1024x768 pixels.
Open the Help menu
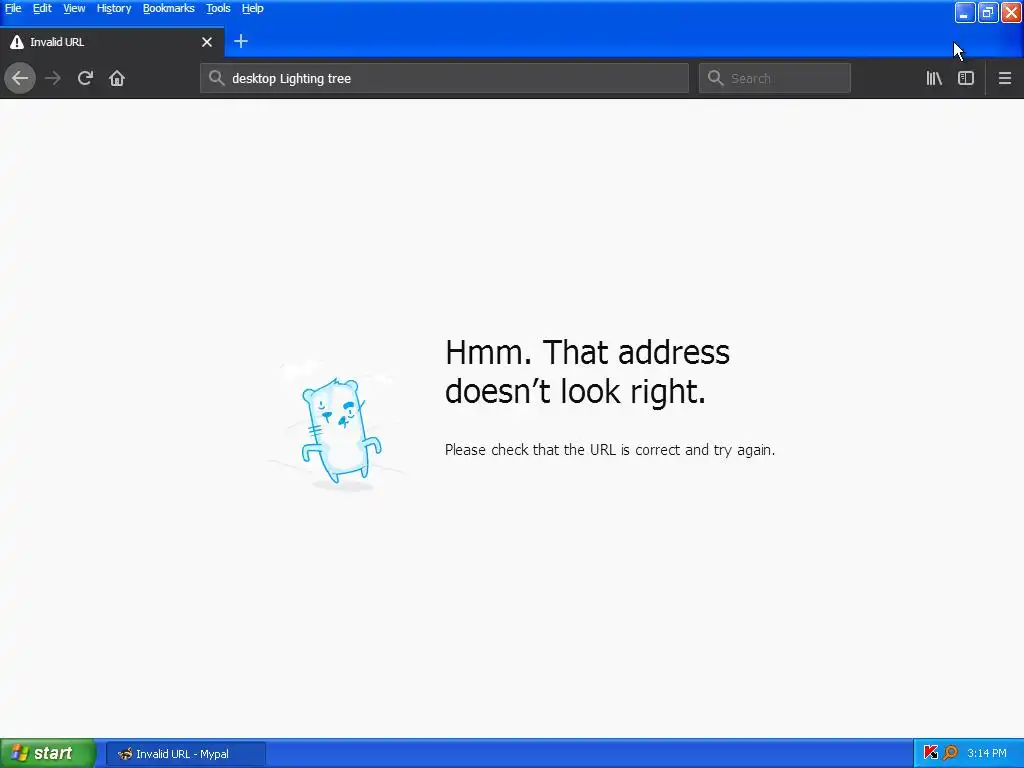(x=253, y=8)
